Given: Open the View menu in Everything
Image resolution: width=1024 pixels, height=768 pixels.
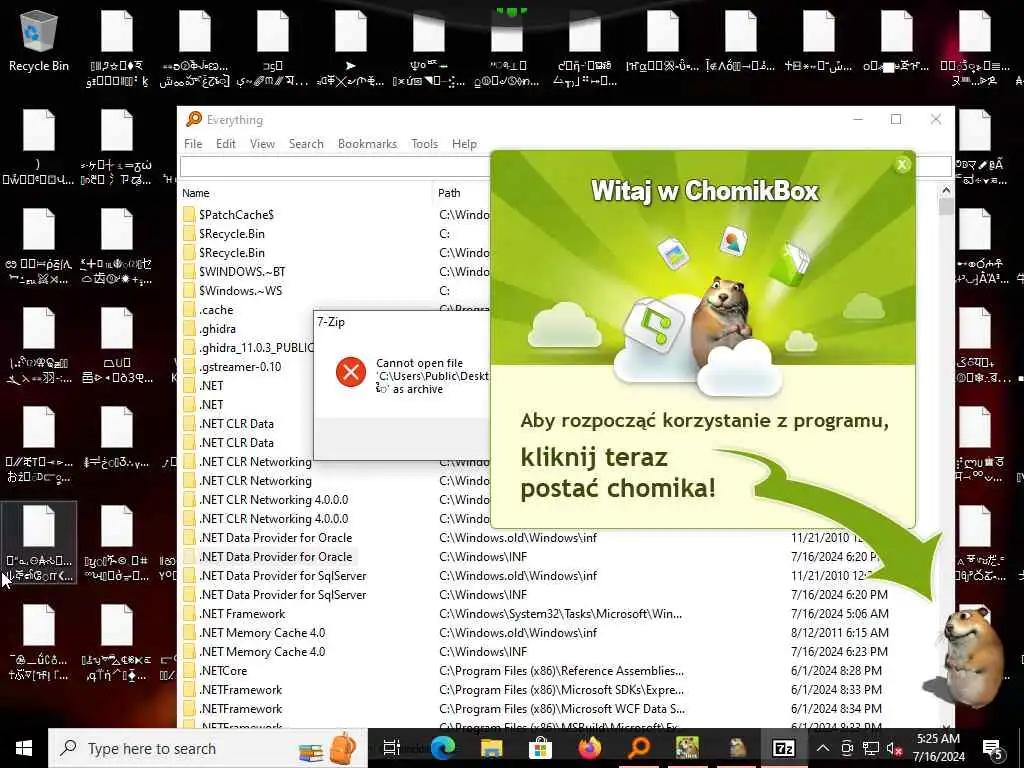Looking at the screenshot, I should (262, 144).
